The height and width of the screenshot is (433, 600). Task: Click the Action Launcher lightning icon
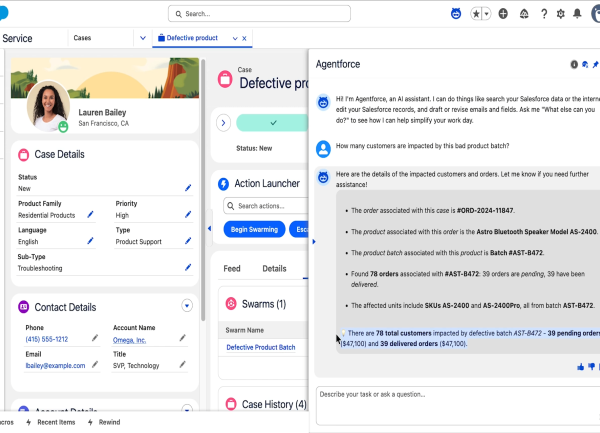[x=223, y=184]
